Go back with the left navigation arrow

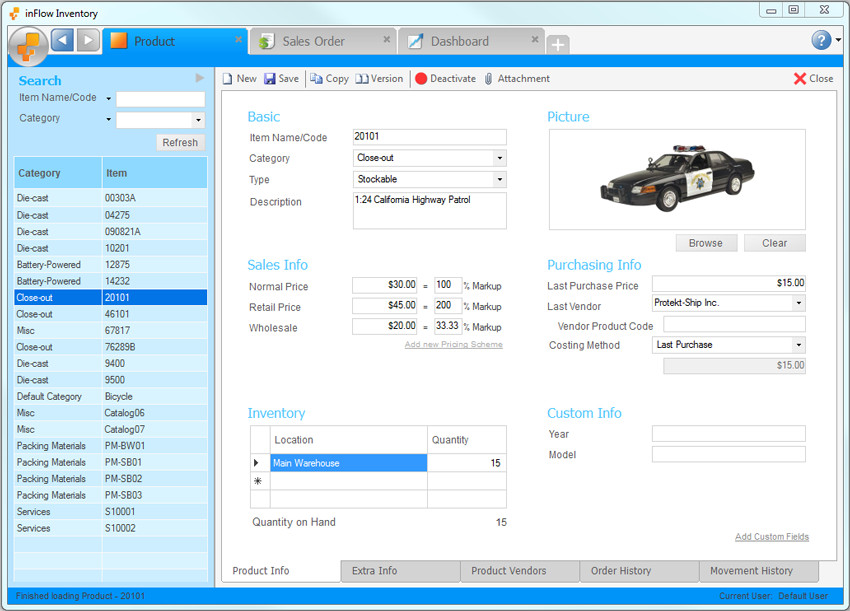tap(62, 41)
